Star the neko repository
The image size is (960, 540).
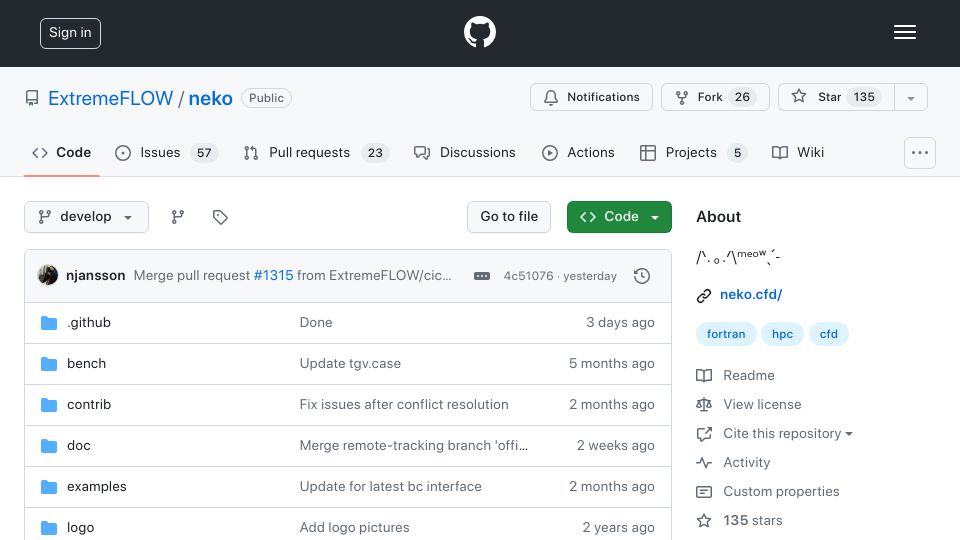(836, 97)
